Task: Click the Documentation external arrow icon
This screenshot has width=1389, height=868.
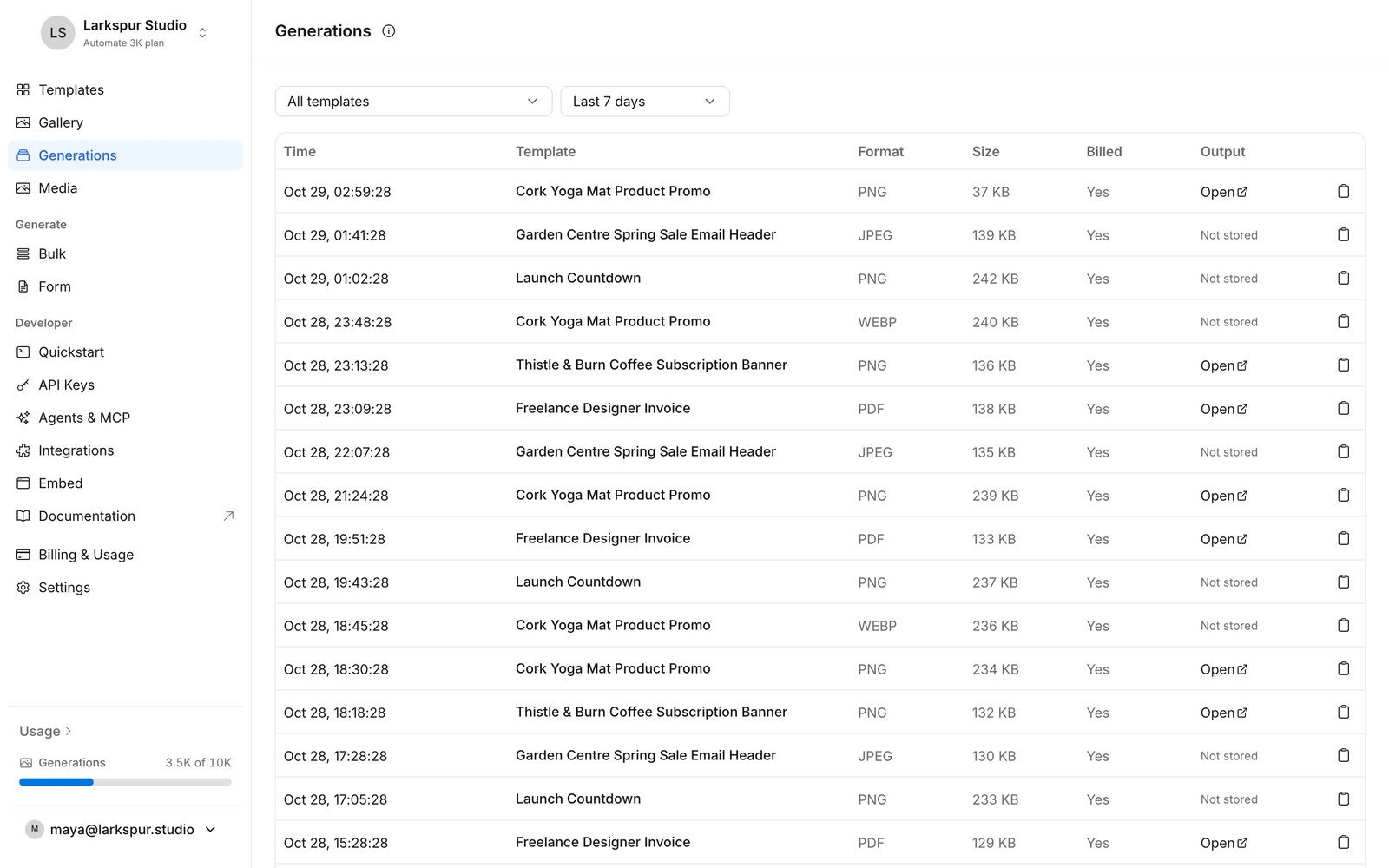Action: (x=229, y=516)
